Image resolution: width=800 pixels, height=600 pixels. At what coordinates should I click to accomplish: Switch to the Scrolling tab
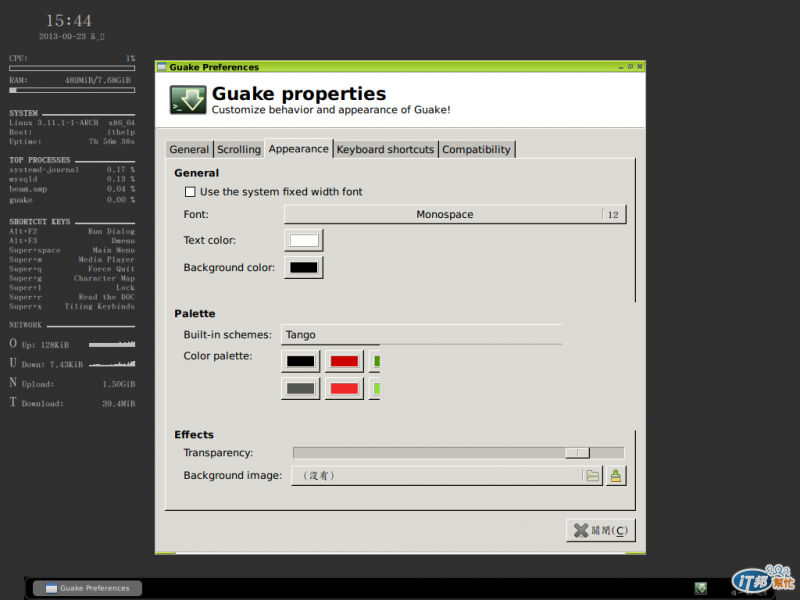click(x=239, y=149)
